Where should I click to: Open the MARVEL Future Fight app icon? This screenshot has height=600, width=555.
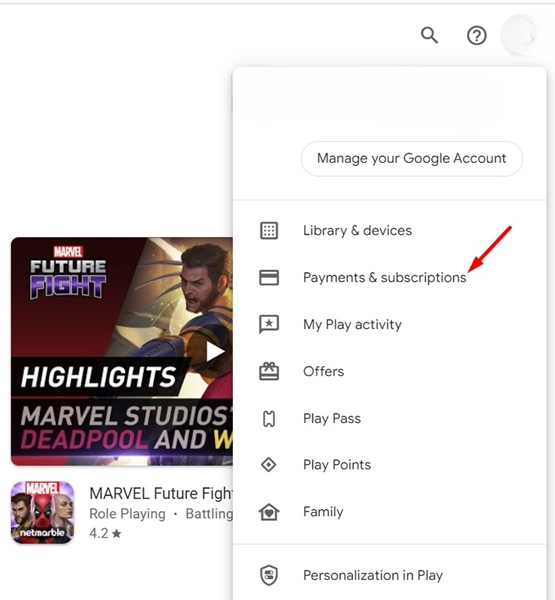click(x=42, y=512)
